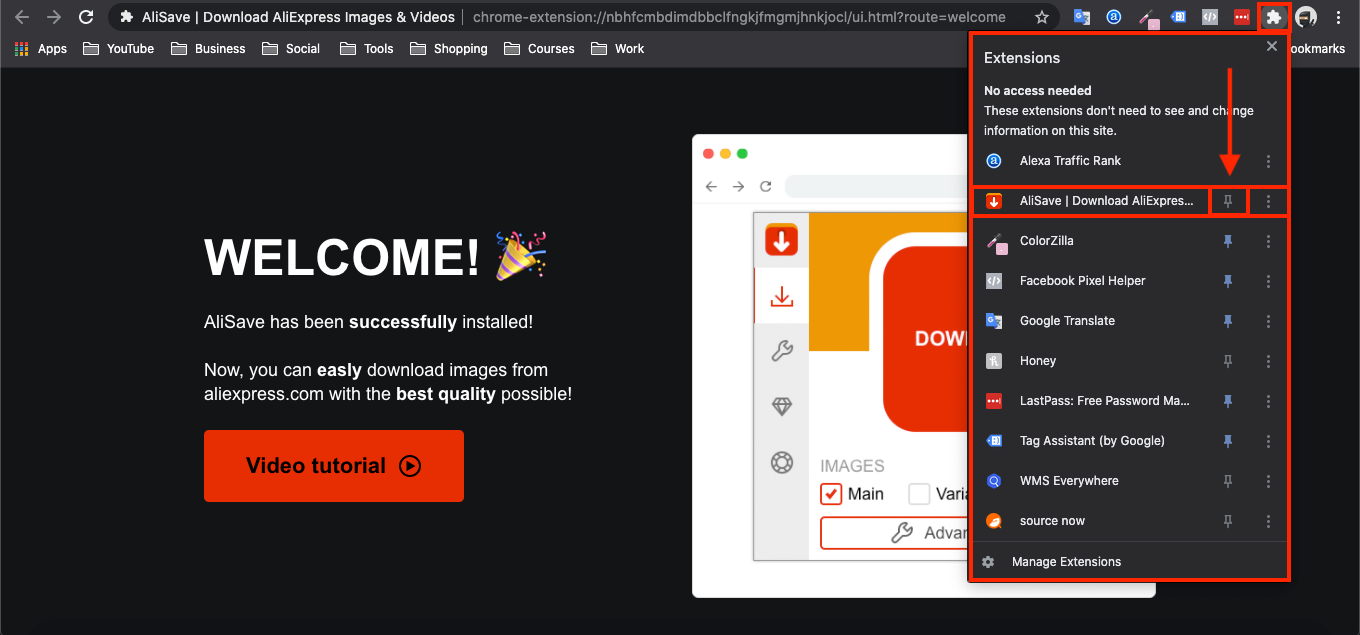
Task: Pin source now to the toolbar
Action: click(x=1229, y=521)
